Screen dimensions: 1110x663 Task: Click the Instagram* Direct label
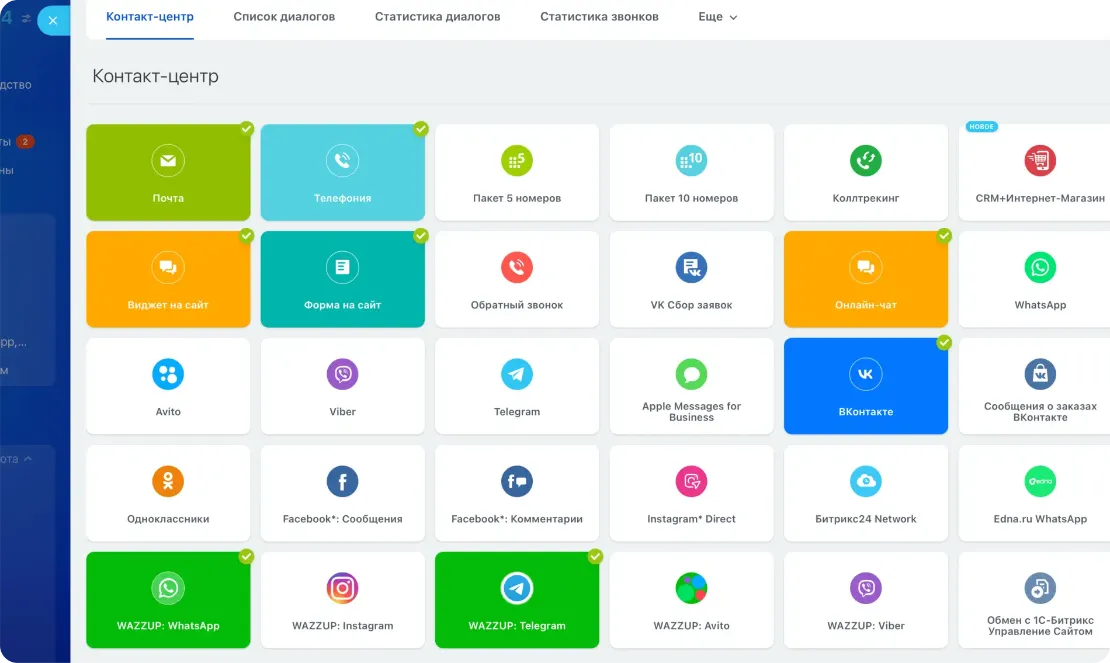tap(692, 519)
